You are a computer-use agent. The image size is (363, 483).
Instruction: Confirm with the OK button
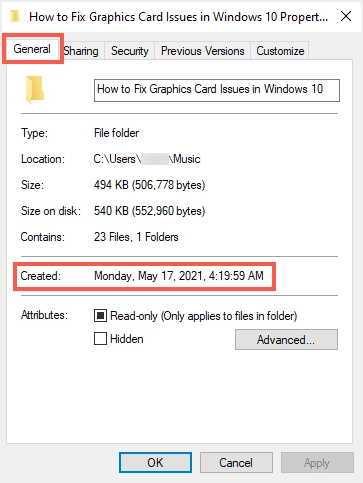click(155, 463)
